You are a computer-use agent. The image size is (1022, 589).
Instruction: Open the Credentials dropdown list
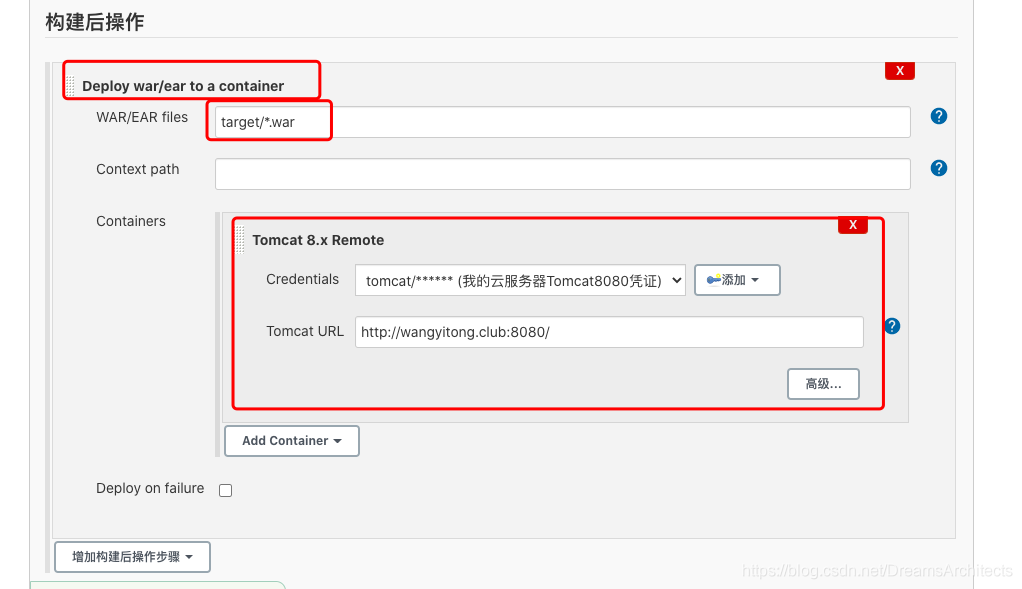coord(520,281)
